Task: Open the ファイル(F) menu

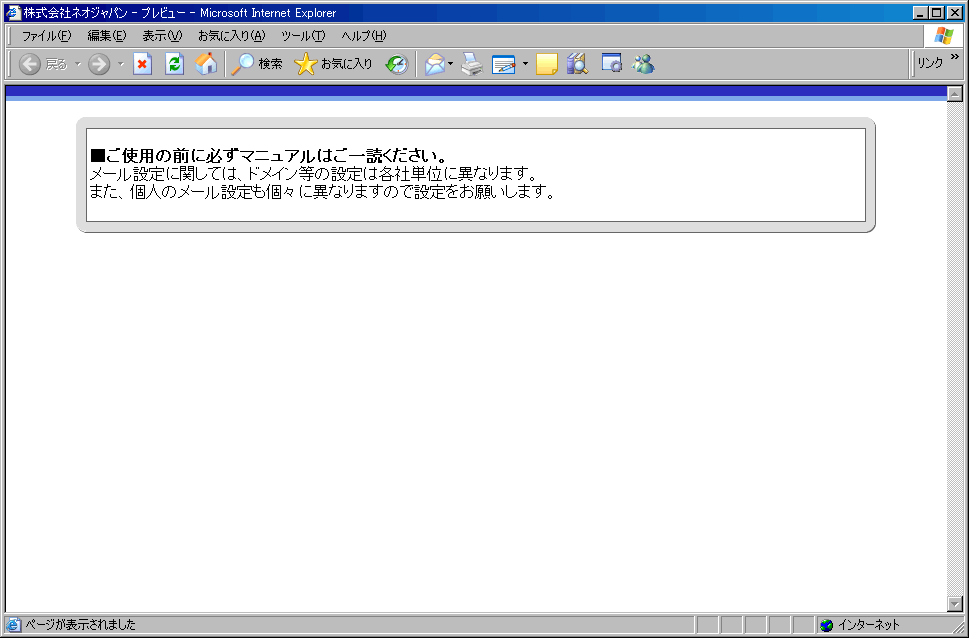Action: (x=46, y=36)
